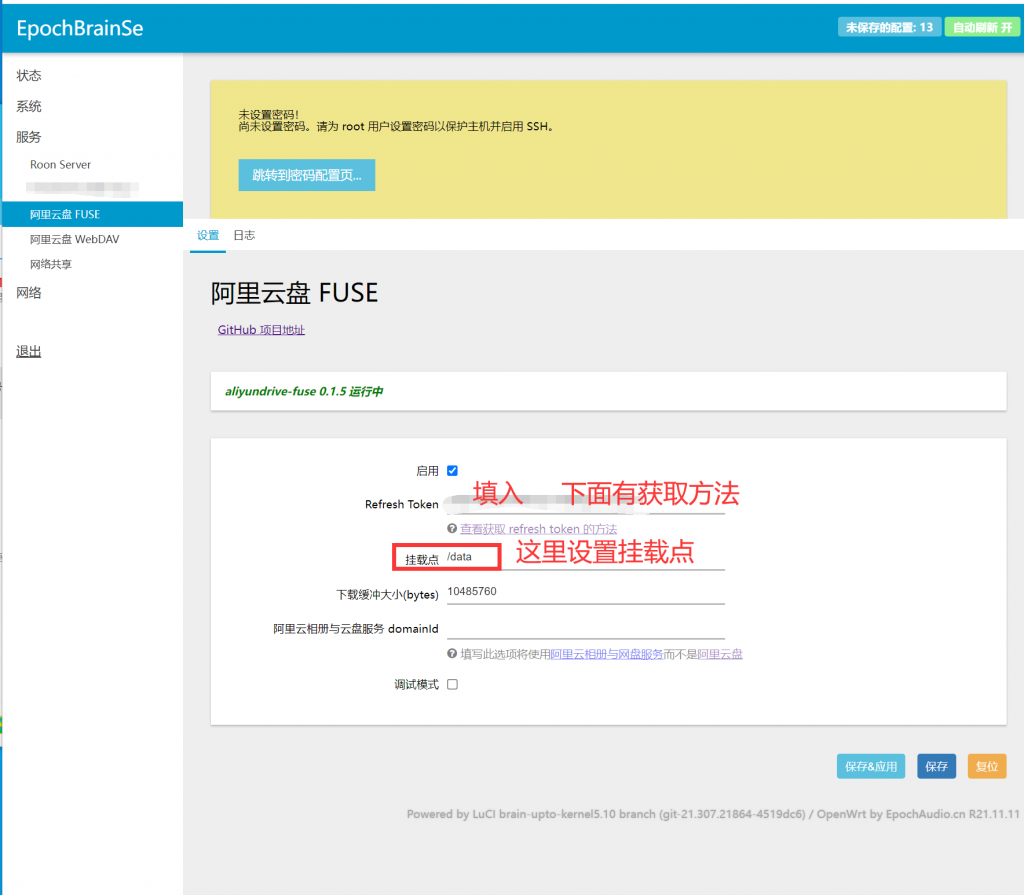Click the 阿里云盘 FUSE page heading
This screenshot has height=895, width=1024.
pos(294,293)
